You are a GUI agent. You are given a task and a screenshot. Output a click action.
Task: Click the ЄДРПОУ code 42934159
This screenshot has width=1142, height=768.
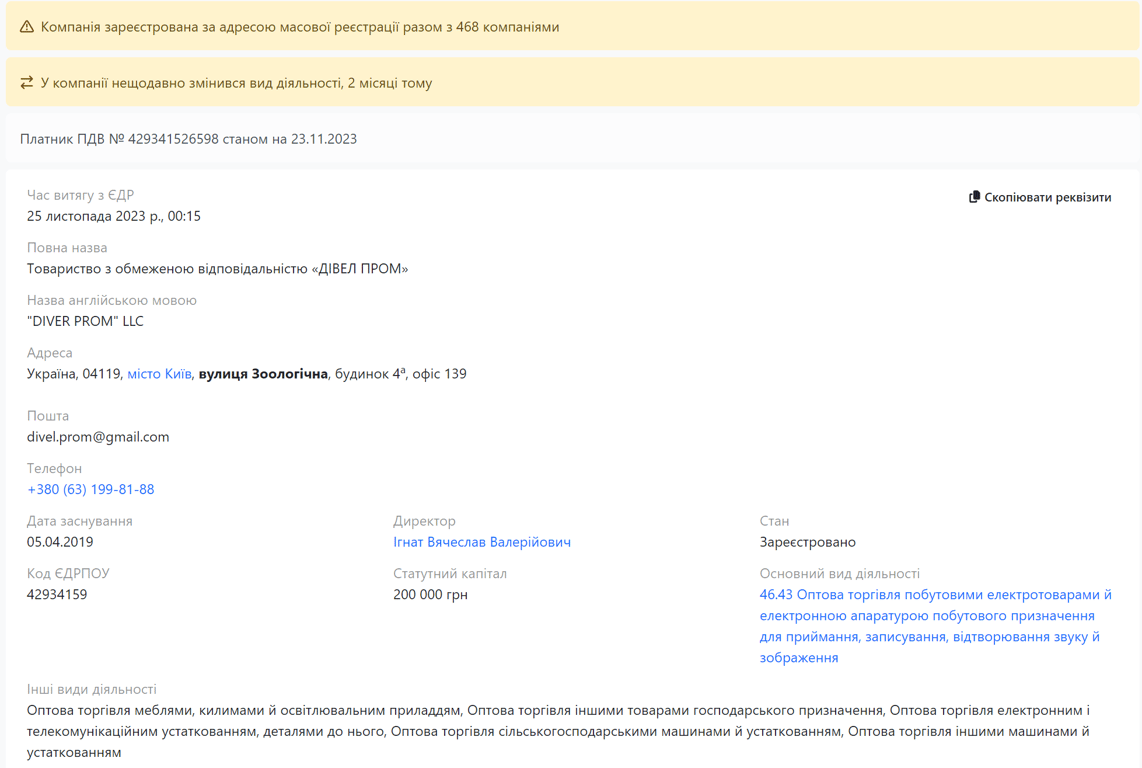click(57, 595)
